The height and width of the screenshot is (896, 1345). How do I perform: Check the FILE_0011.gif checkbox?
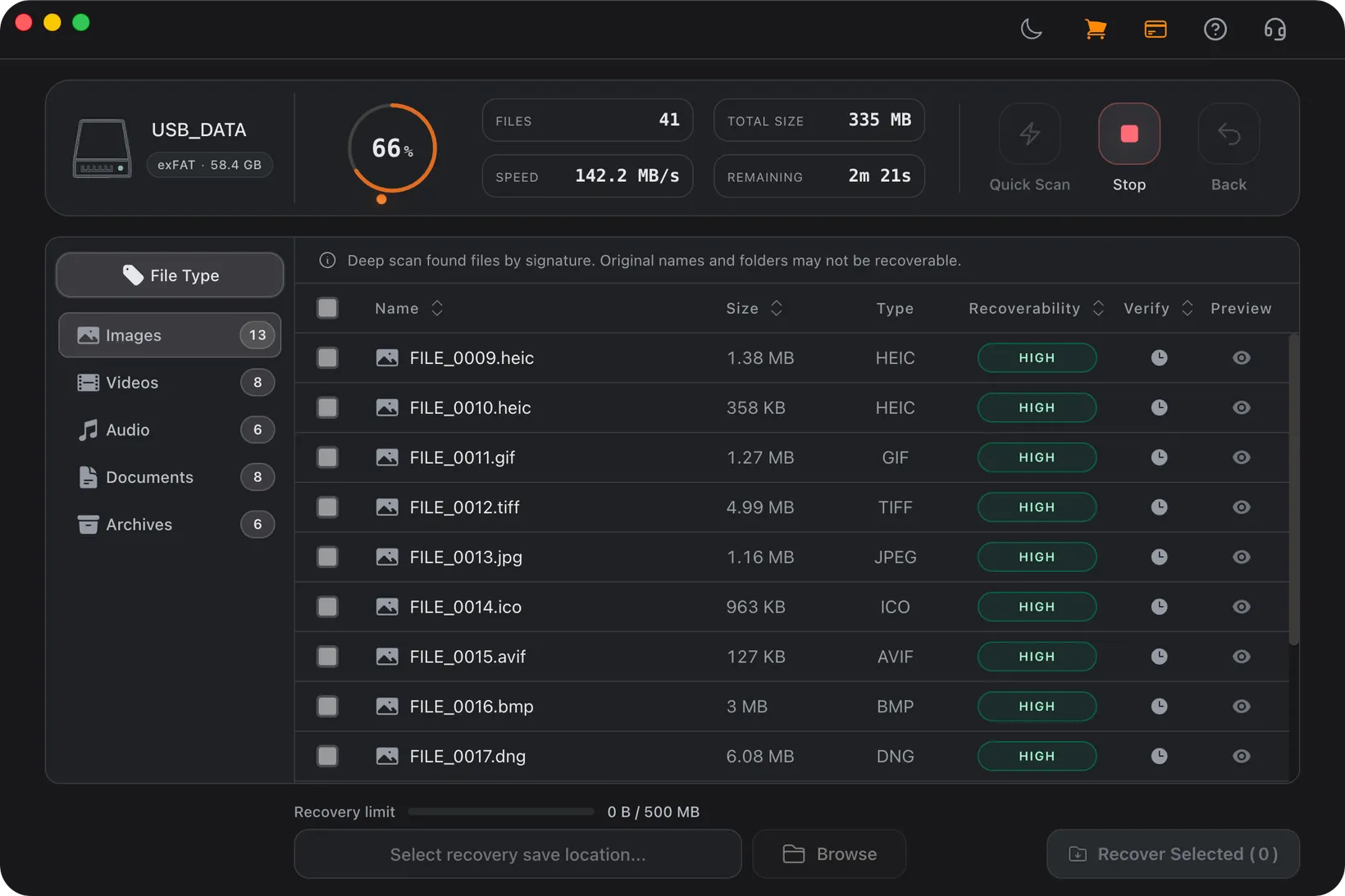point(327,457)
